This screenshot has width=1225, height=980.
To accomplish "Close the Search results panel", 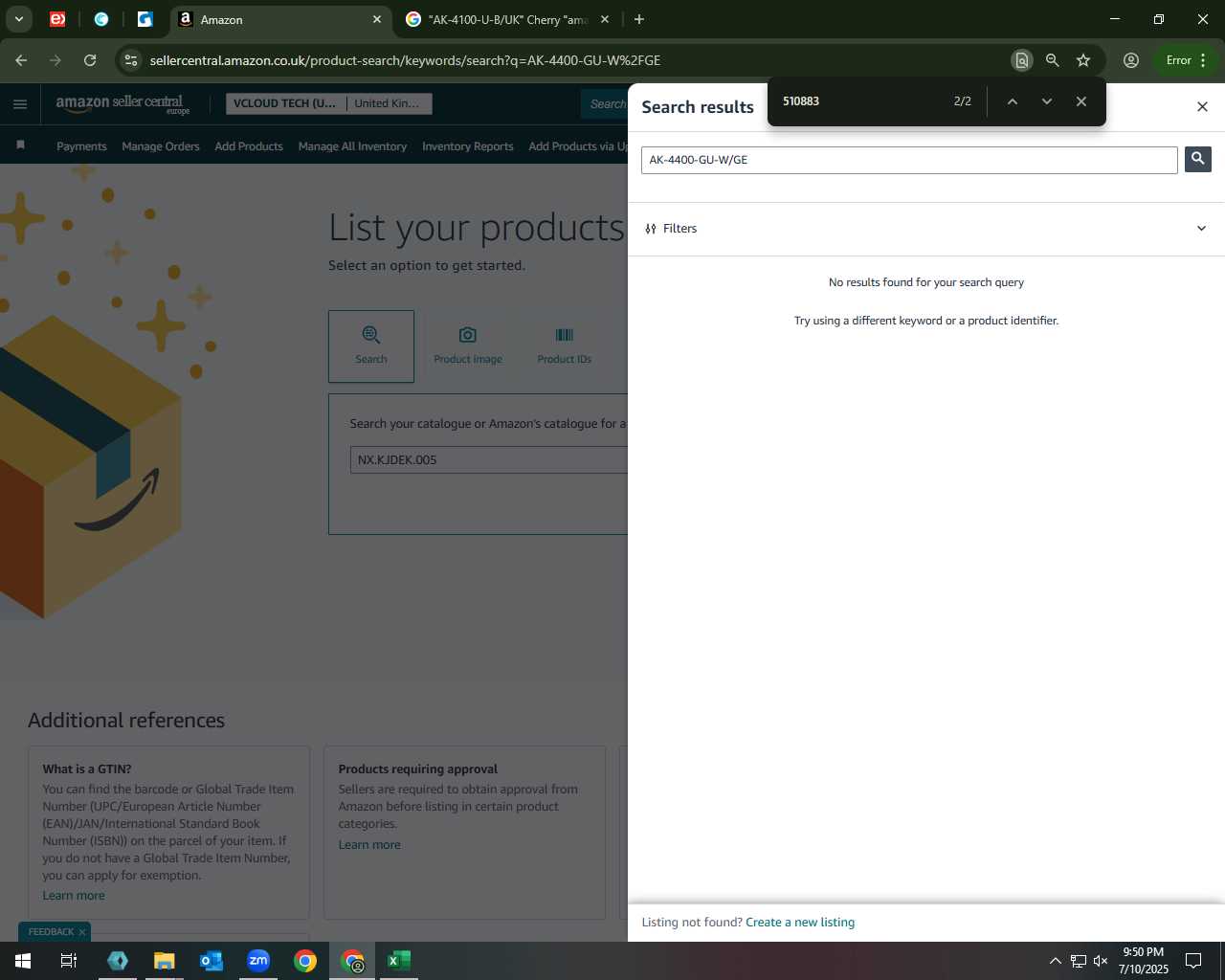I will click(x=1202, y=106).
